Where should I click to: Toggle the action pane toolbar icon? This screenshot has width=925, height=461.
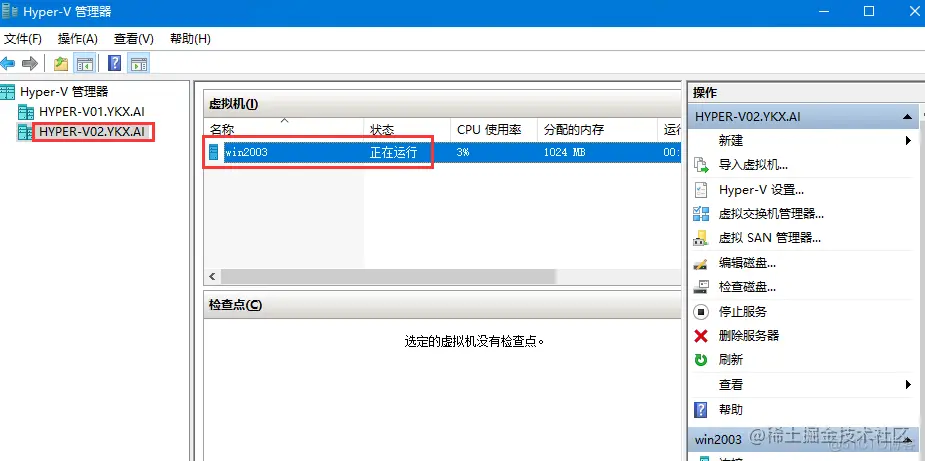click(139, 64)
